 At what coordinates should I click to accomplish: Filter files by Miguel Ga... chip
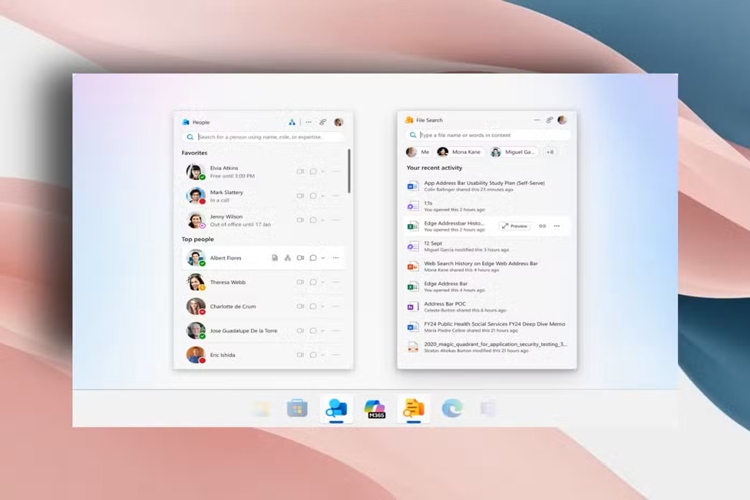point(514,152)
